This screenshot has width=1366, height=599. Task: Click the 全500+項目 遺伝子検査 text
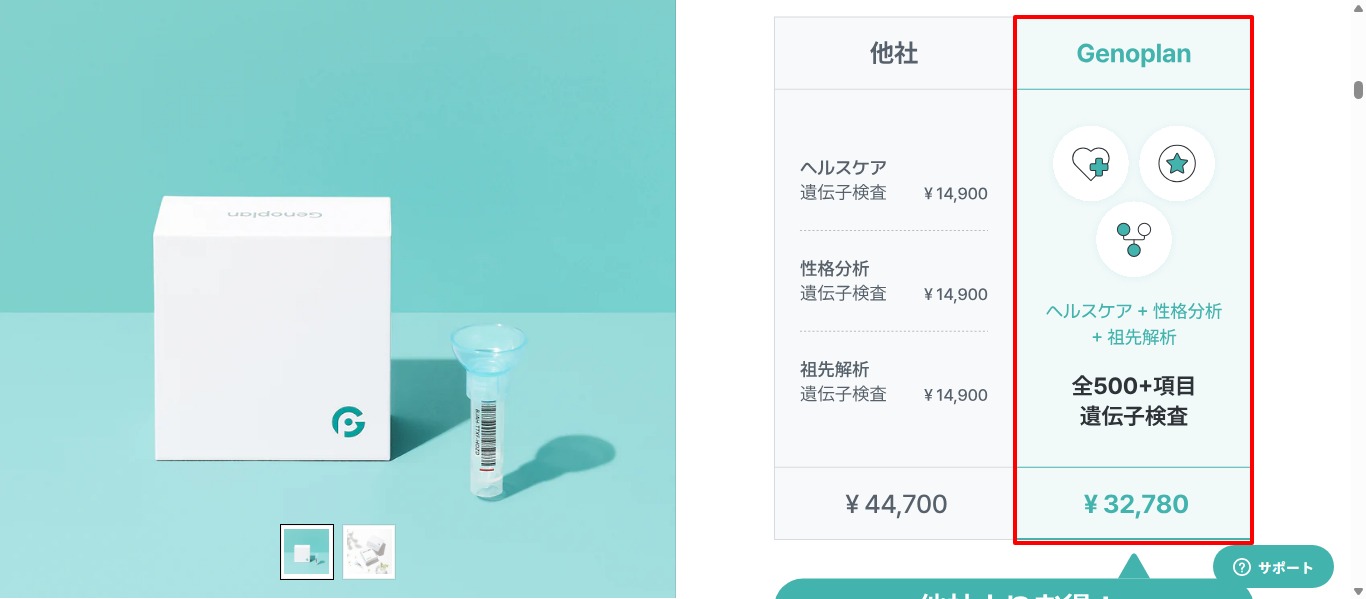click(x=1133, y=401)
